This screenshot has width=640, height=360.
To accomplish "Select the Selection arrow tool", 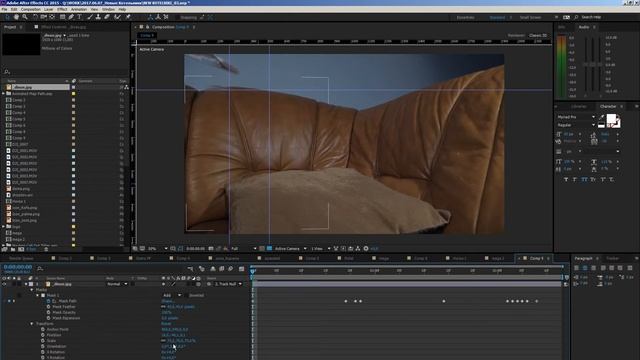I will (7, 17).
